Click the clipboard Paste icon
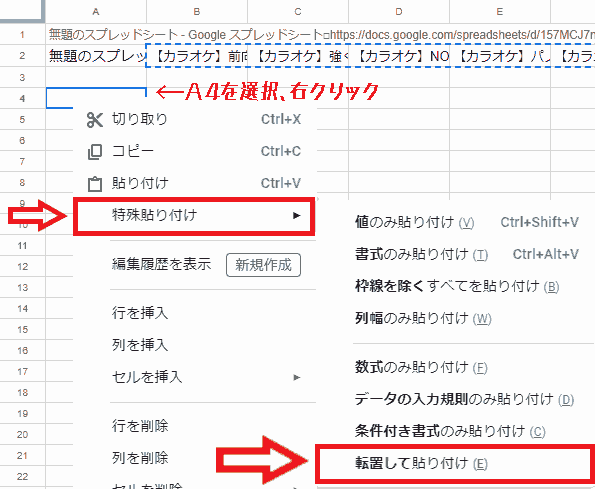595x489 pixels. (94, 184)
